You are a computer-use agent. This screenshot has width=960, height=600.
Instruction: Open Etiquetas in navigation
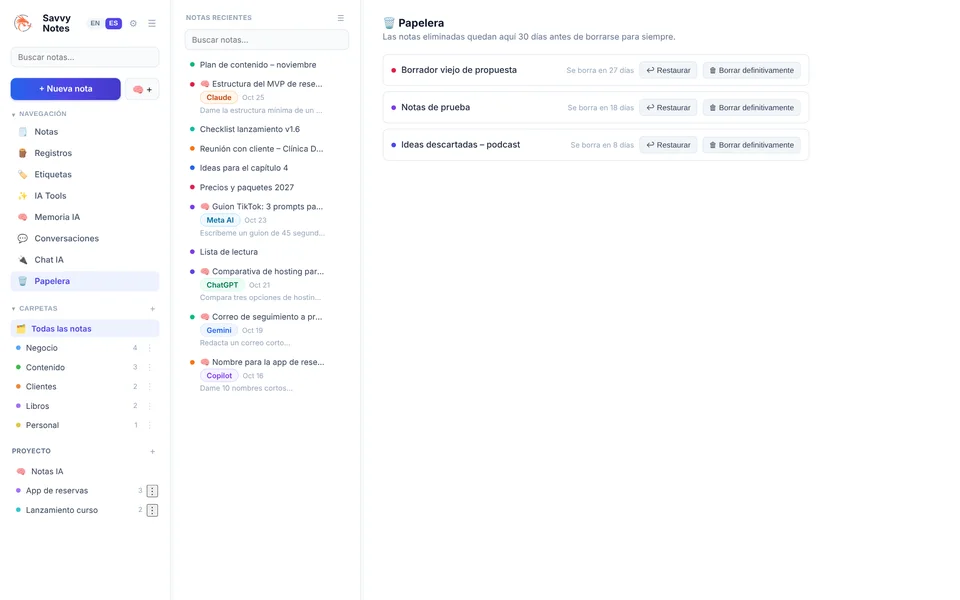coord(85,174)
